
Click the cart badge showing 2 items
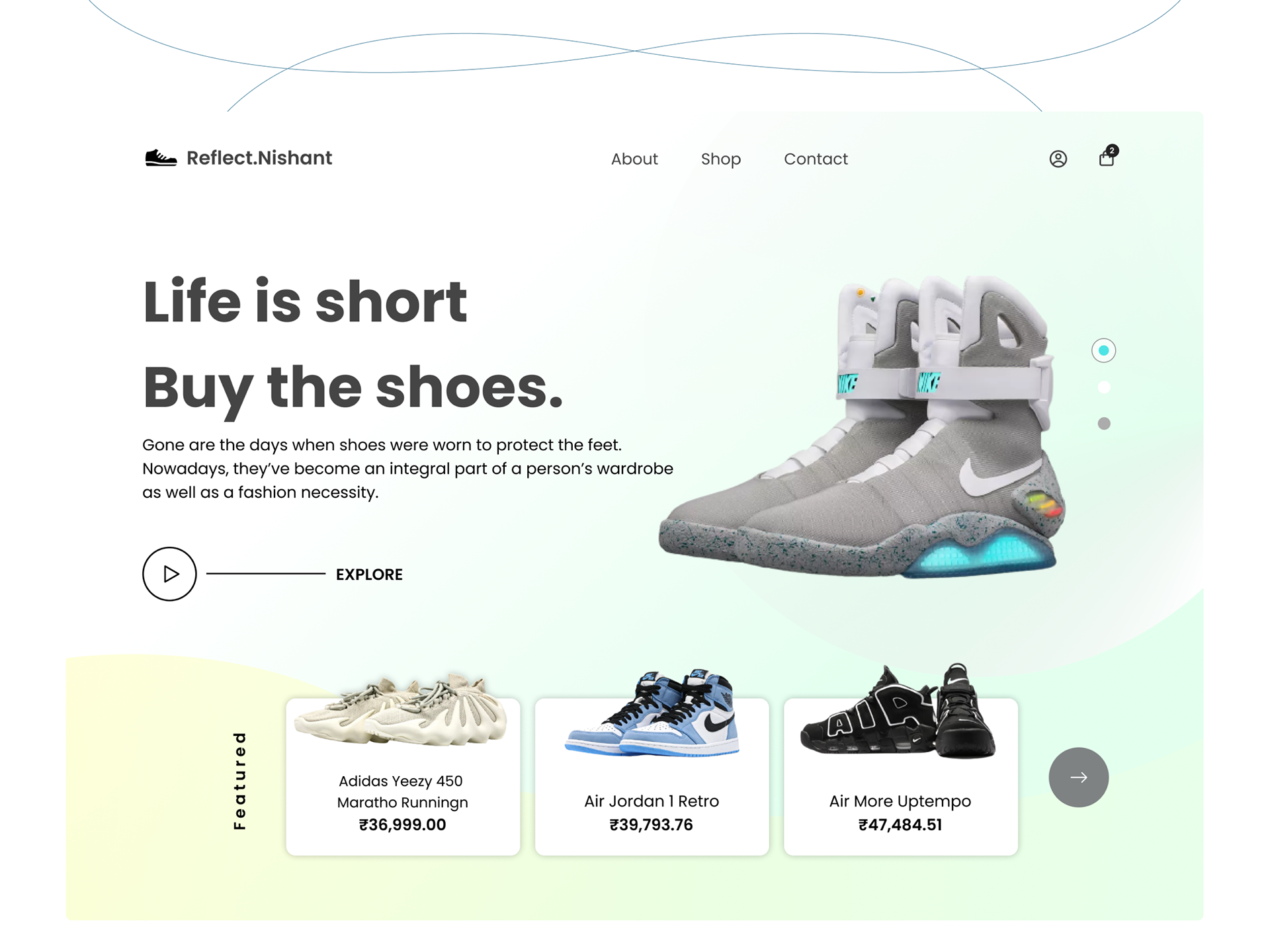(x=1113, y=150)
